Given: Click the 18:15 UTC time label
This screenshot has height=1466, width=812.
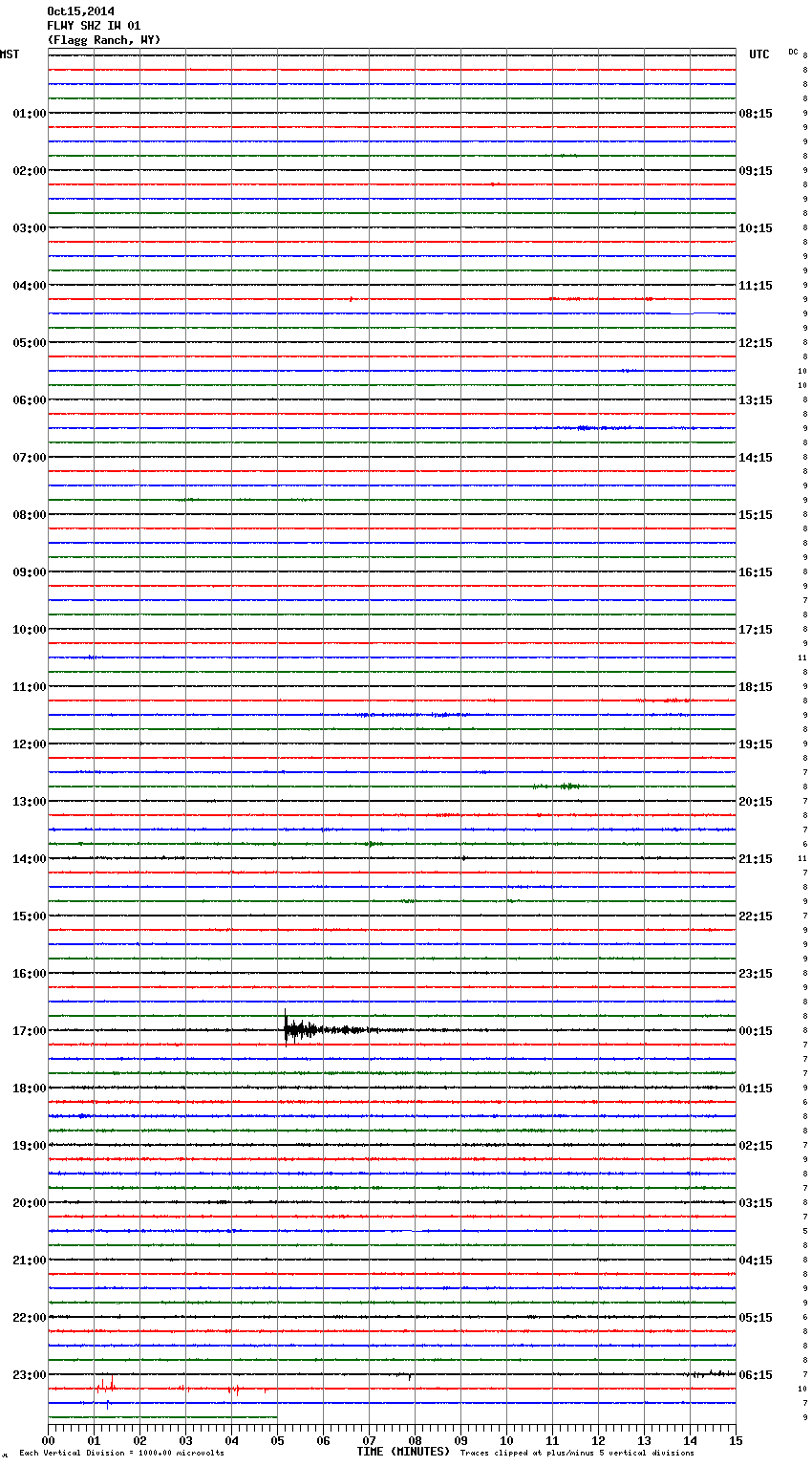Looking at the screenshot, I should click(756, 687).
